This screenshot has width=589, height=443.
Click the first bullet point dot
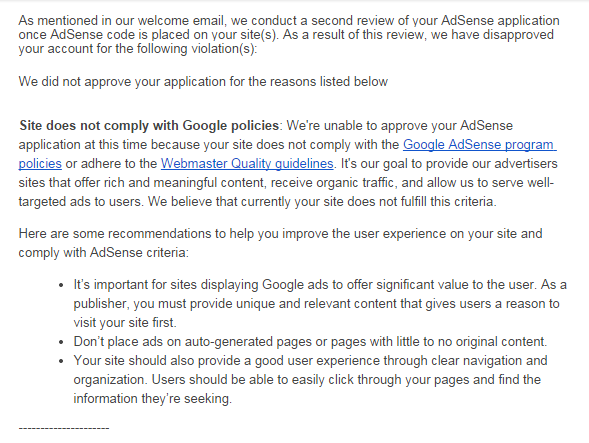[61, 286]
